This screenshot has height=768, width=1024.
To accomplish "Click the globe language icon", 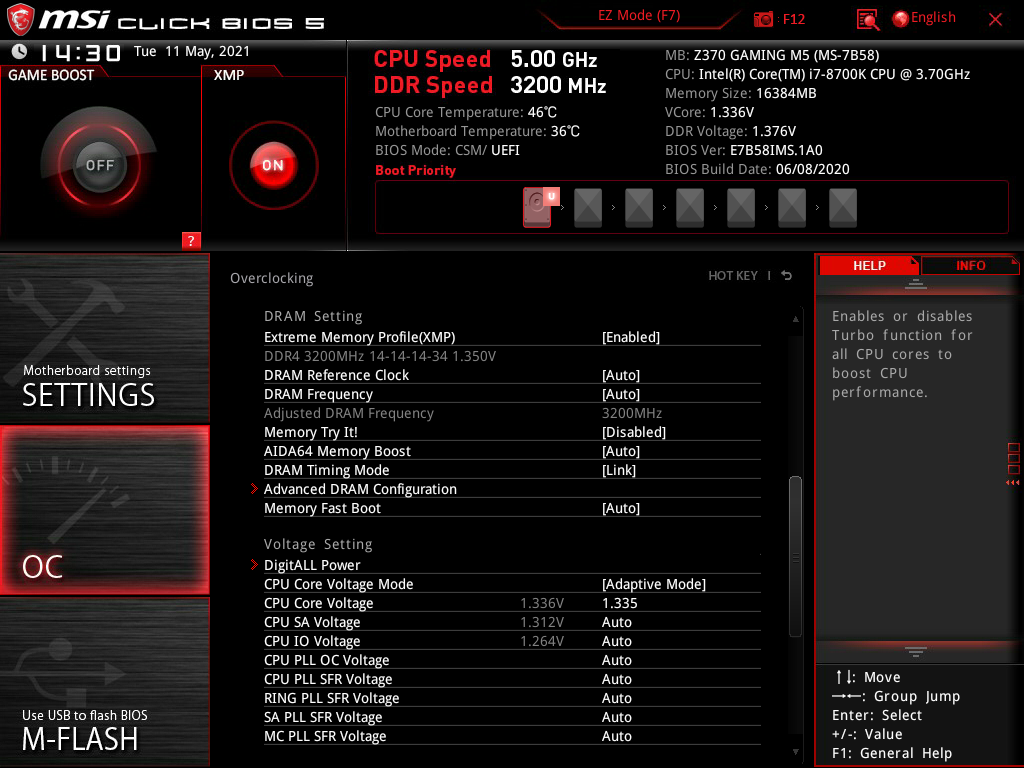I will [x=901, y=19].
